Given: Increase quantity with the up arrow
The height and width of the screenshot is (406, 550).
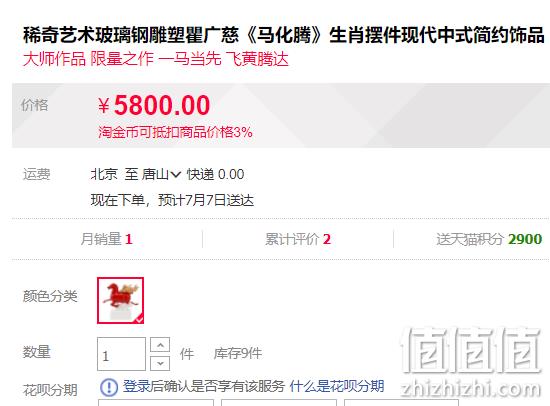Looking at the screenshot, I should point(160,345).
